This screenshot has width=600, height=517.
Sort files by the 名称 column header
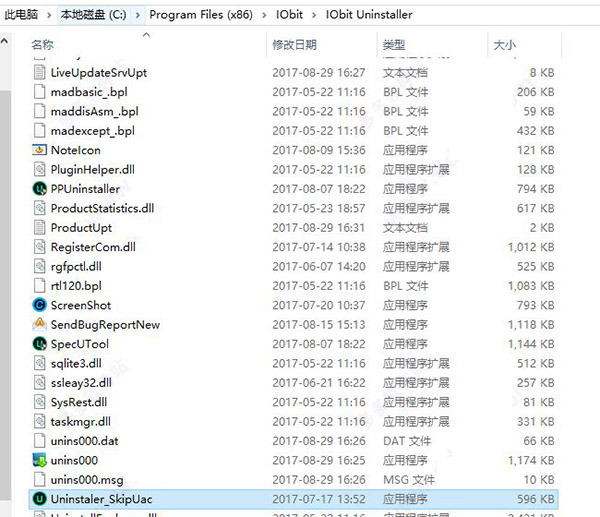click(42, 45)
